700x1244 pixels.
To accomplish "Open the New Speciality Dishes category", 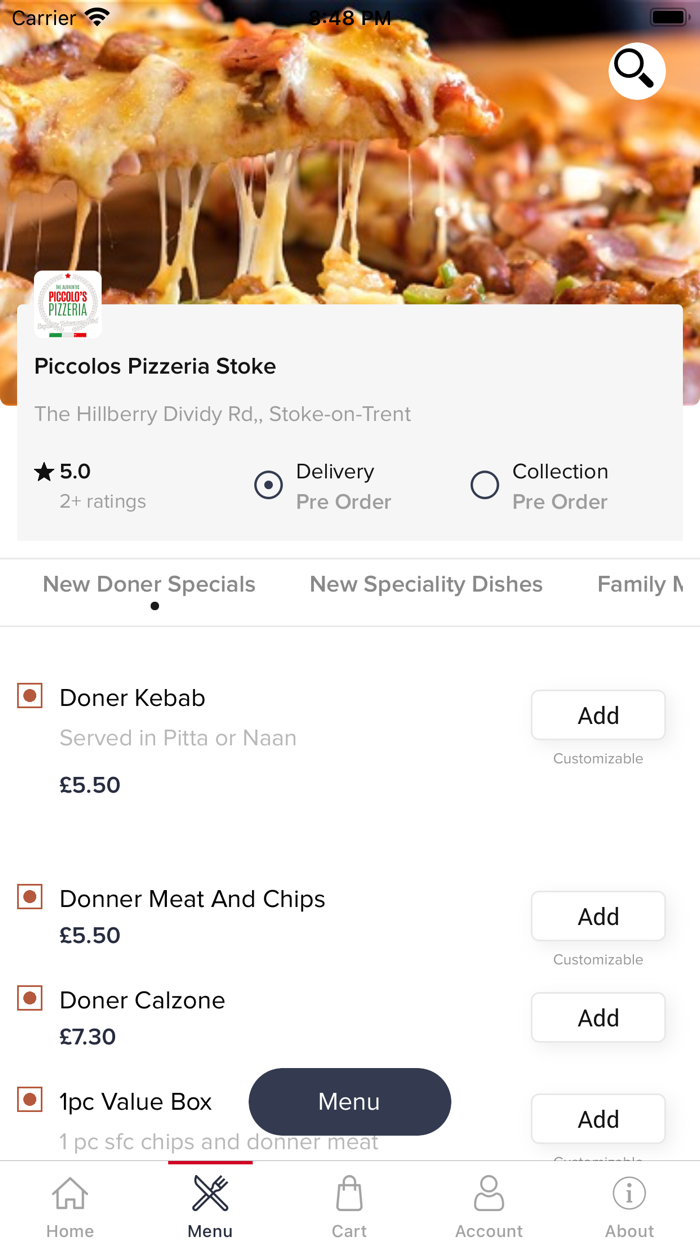I will pos(426,584).
